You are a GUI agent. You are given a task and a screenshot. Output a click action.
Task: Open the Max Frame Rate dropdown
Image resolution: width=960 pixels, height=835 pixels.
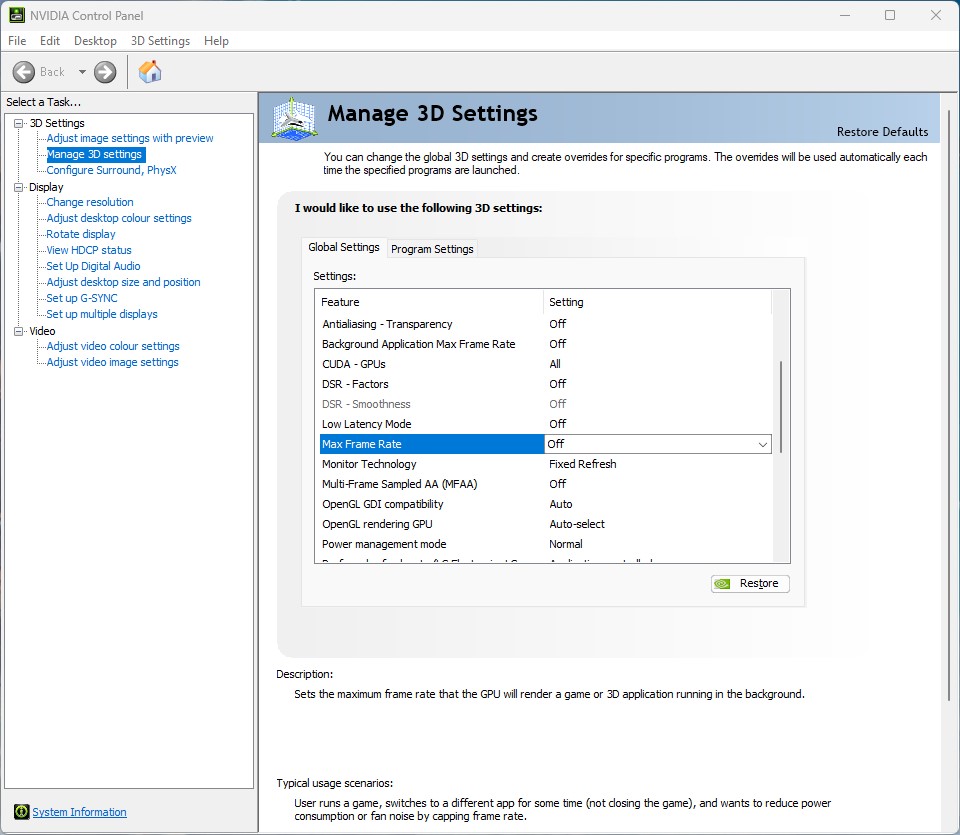tap(762, 444)
